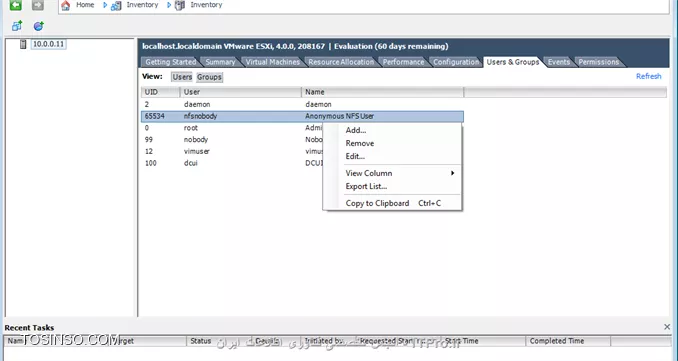Image resolution: width=678 pixels, height=361 pixels.
Task: Expand arrow before first Inventory breadcrumb
Action: point(105,5)
